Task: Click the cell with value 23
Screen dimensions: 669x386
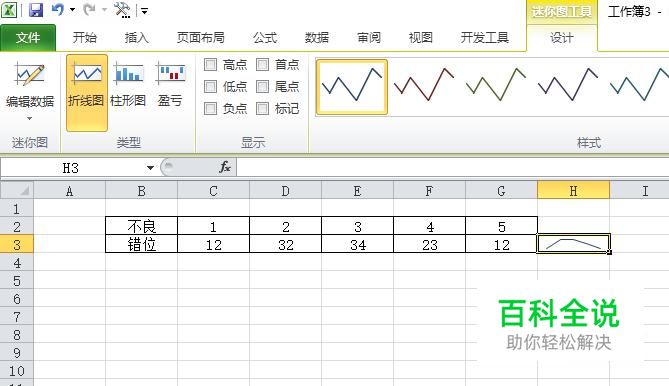Action: coord(430,244)
